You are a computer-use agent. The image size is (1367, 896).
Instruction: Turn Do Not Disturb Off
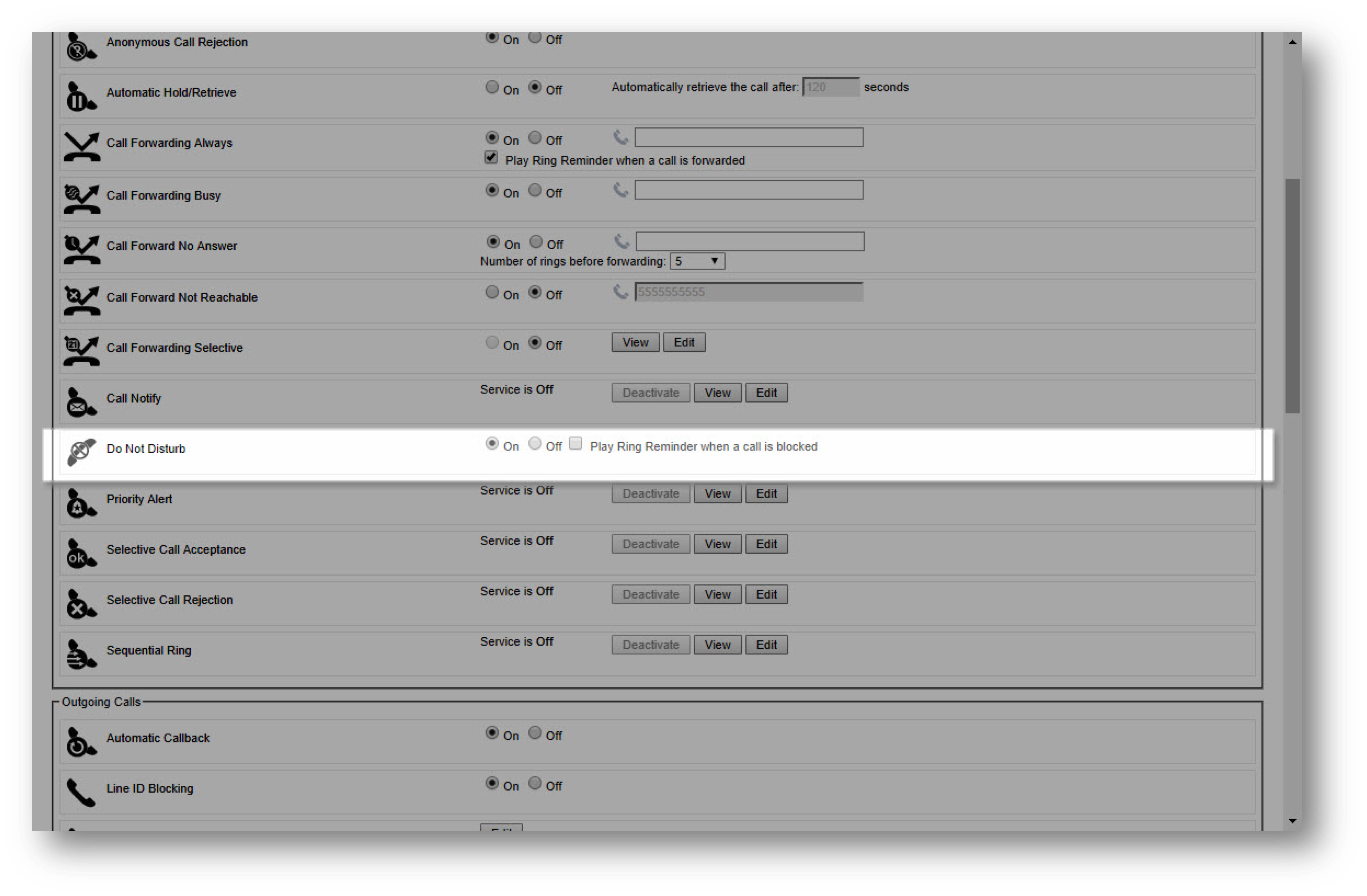(535, 444)
